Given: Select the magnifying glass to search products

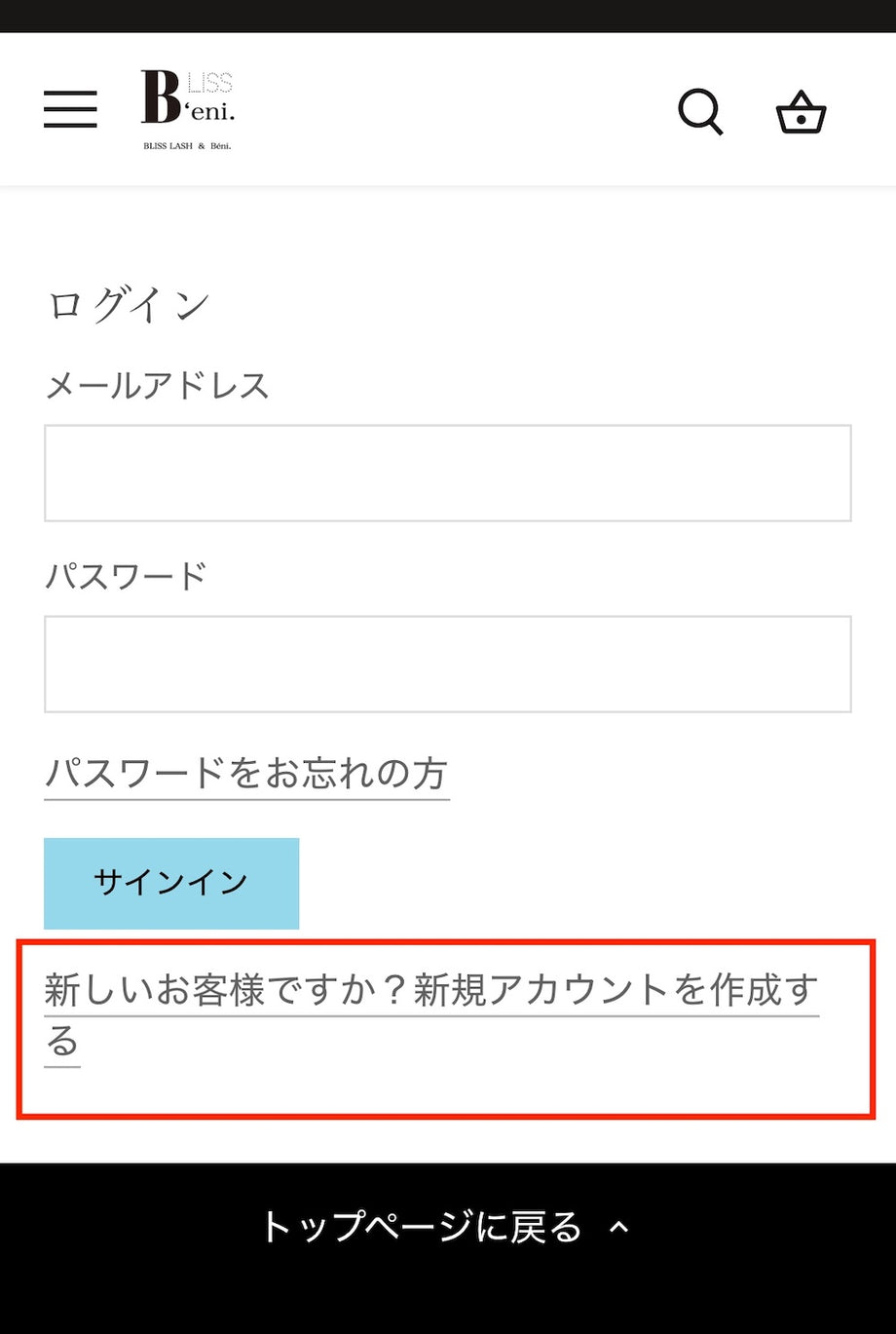Looking at the screenshot, I should [x=700, y=111].
